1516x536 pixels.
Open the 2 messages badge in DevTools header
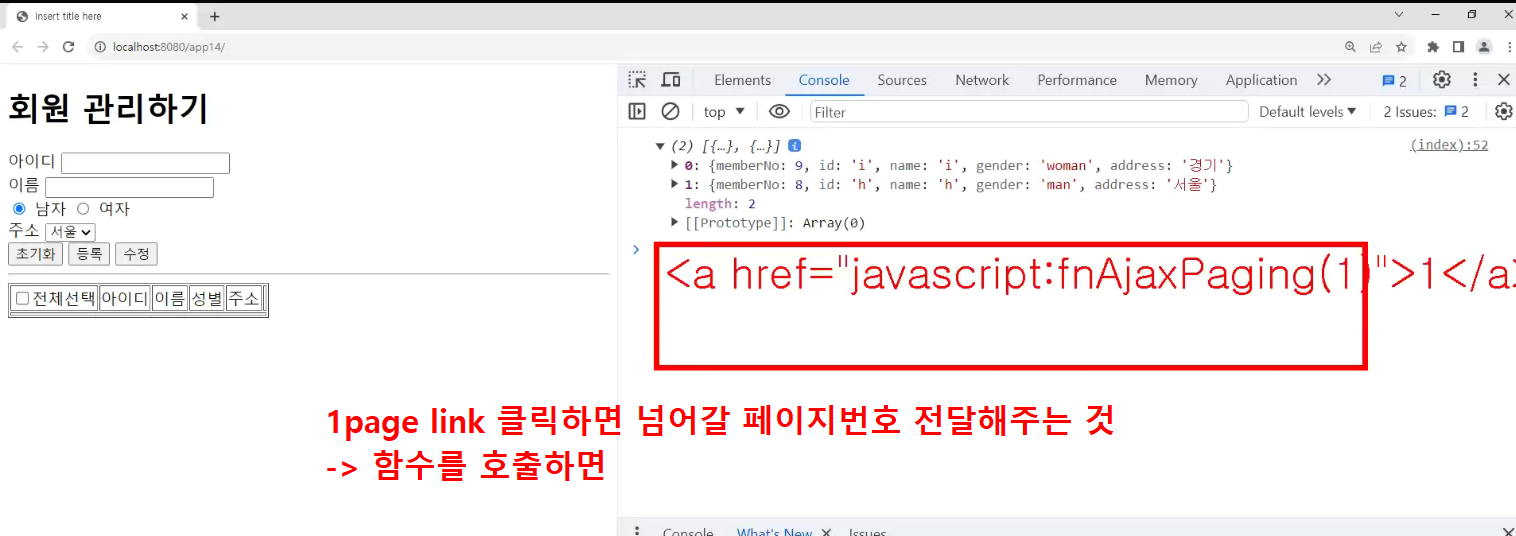(x=1394, y=81)
